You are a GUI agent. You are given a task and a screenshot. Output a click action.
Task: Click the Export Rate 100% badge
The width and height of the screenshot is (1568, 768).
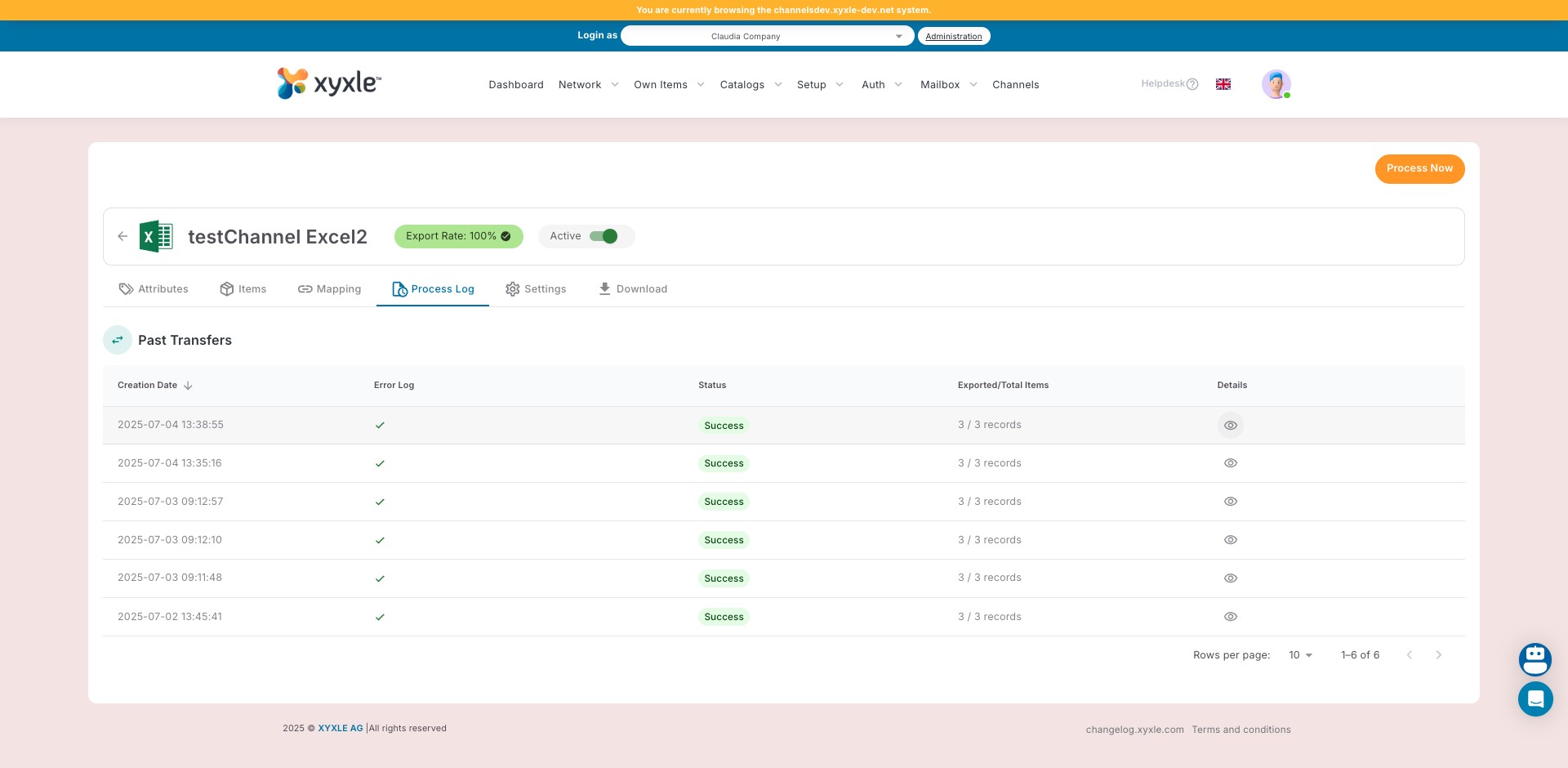(x=458, y=236)
